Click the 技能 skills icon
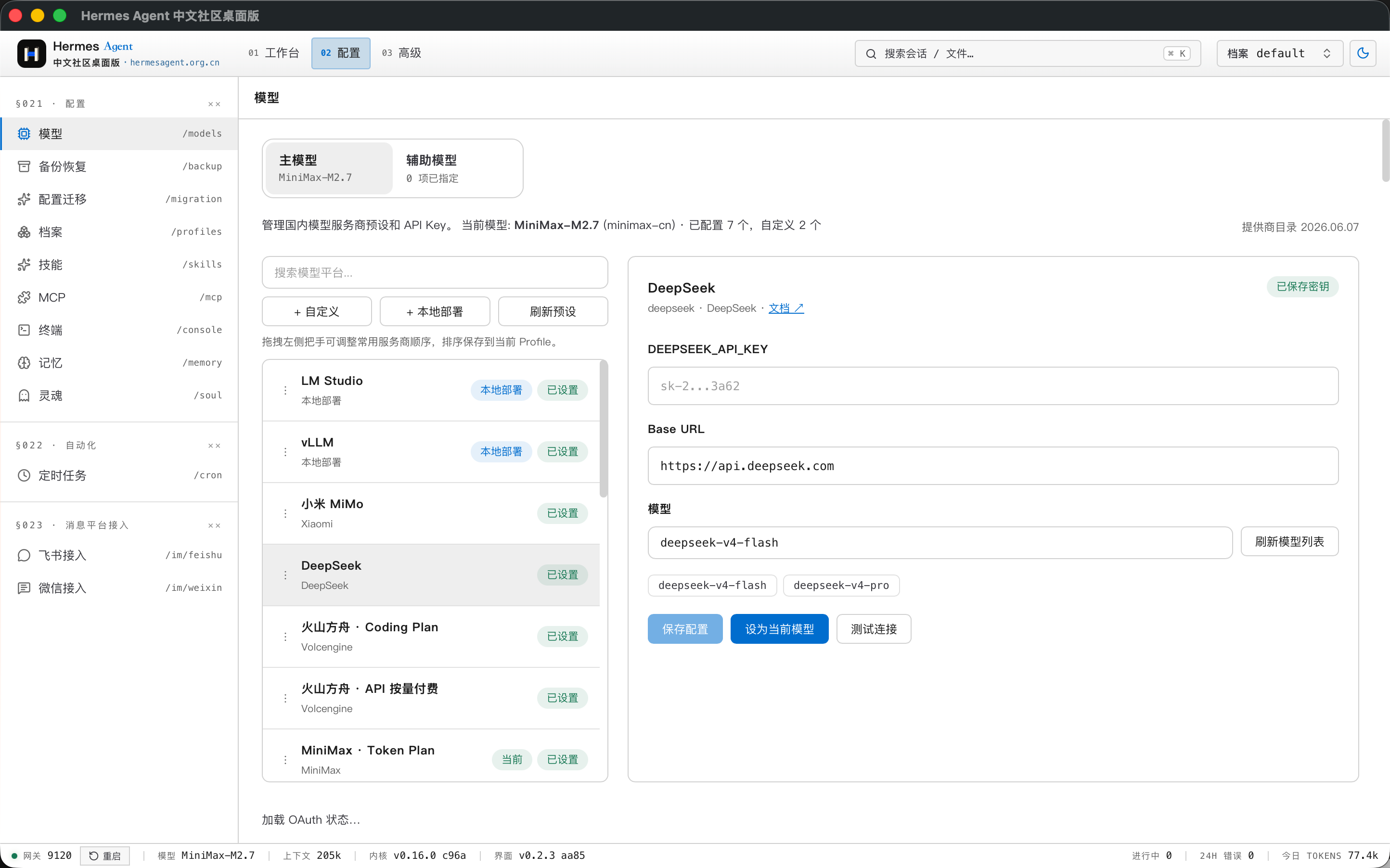Viewport: 1390px width, 868px height. coord(24,265)
